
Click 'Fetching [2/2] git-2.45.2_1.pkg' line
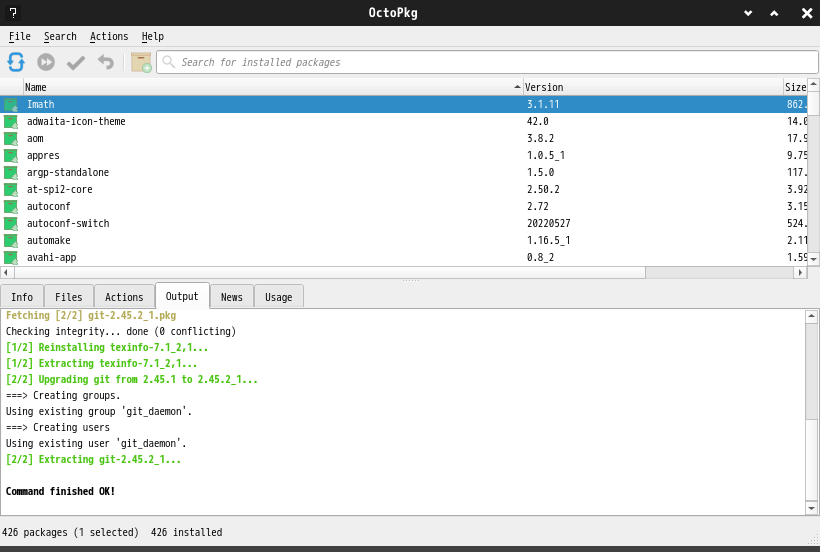coord(91,316)
